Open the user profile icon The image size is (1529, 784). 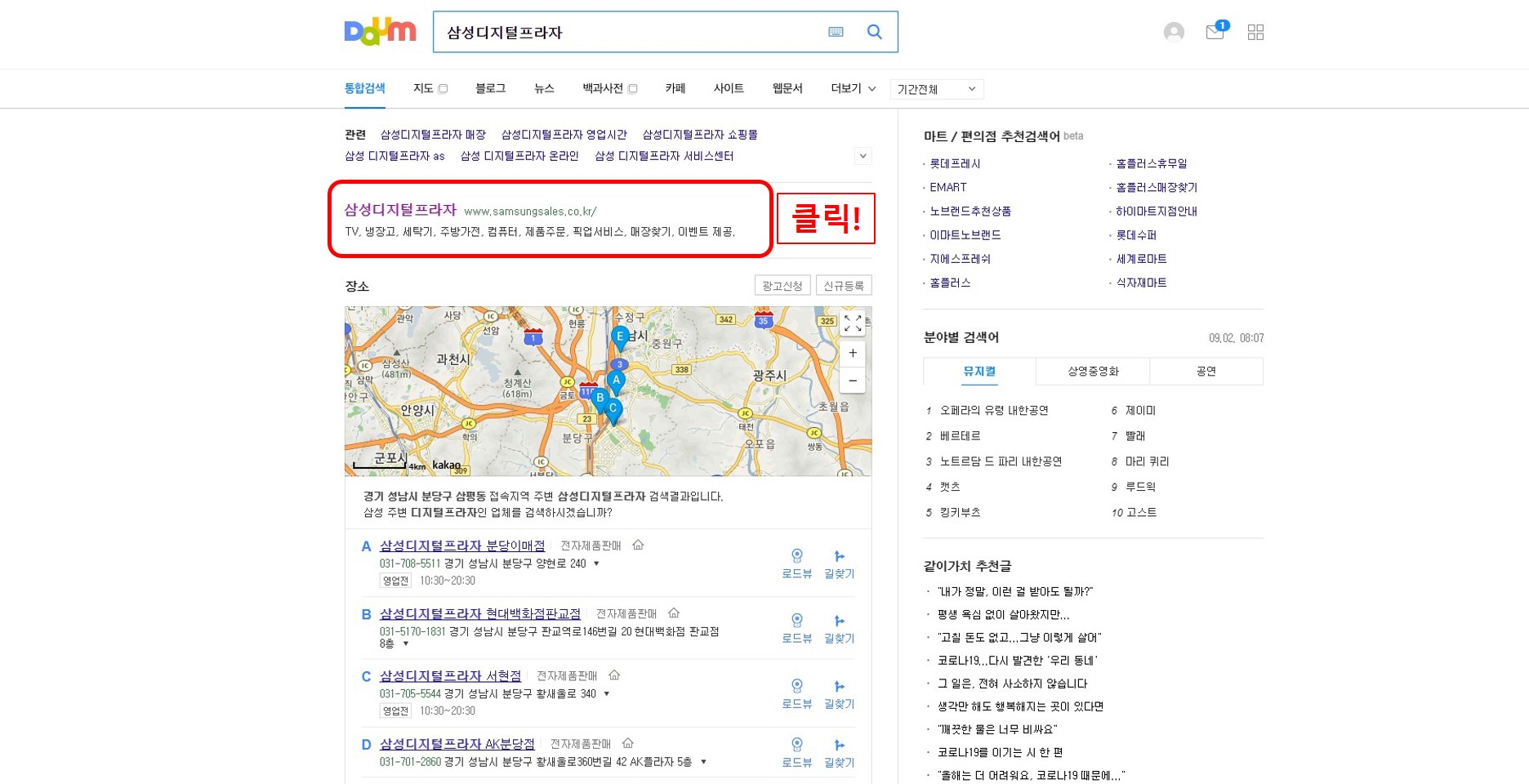pos(1174,32)
